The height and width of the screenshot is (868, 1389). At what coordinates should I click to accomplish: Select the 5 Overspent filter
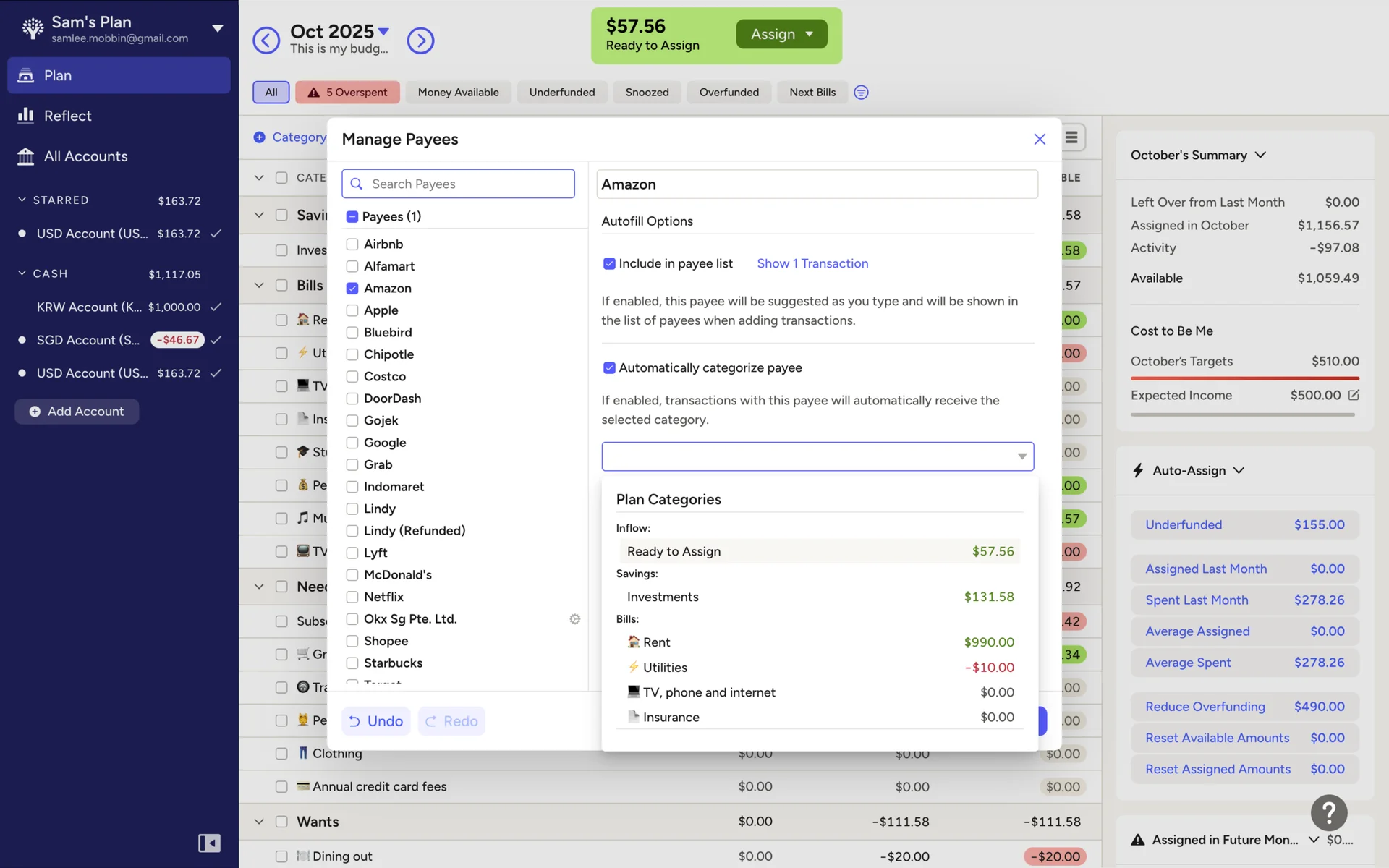(x=347, y=92)
